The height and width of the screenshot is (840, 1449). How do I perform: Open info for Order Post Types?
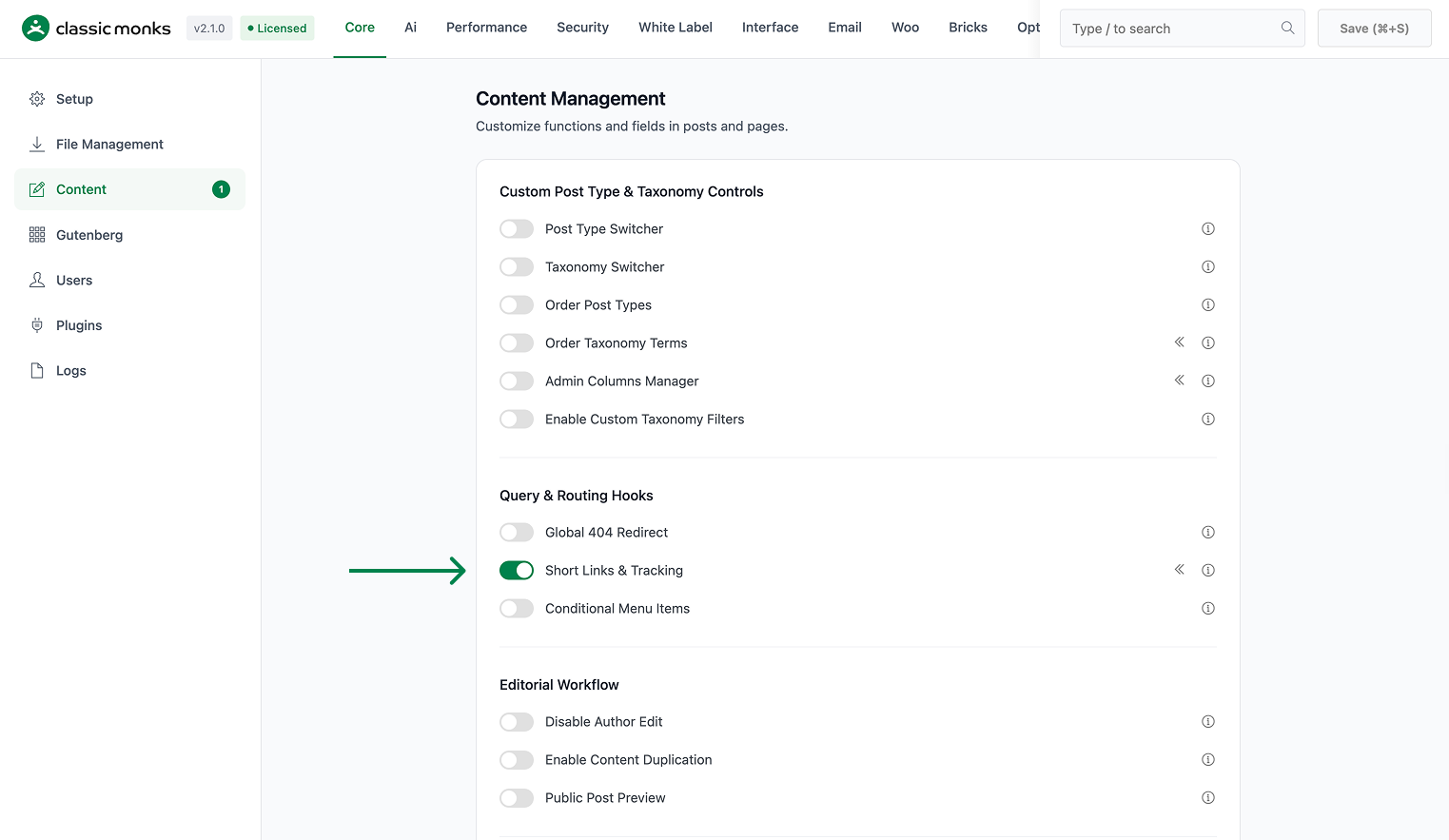[1208, 304]
